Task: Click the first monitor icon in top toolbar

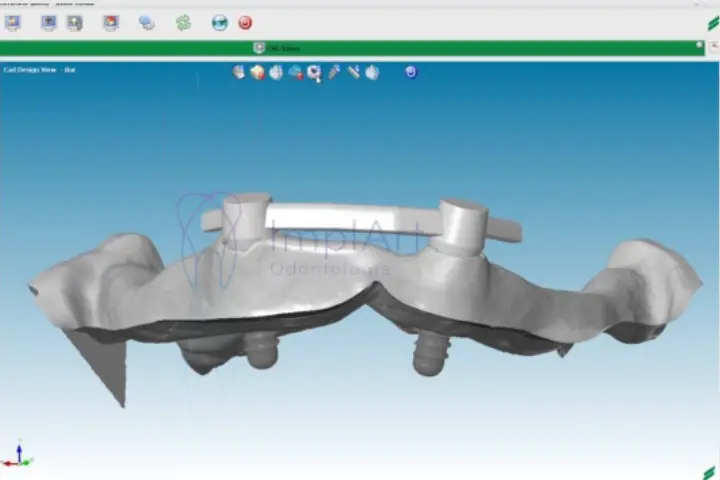Action: coord(12,23)
